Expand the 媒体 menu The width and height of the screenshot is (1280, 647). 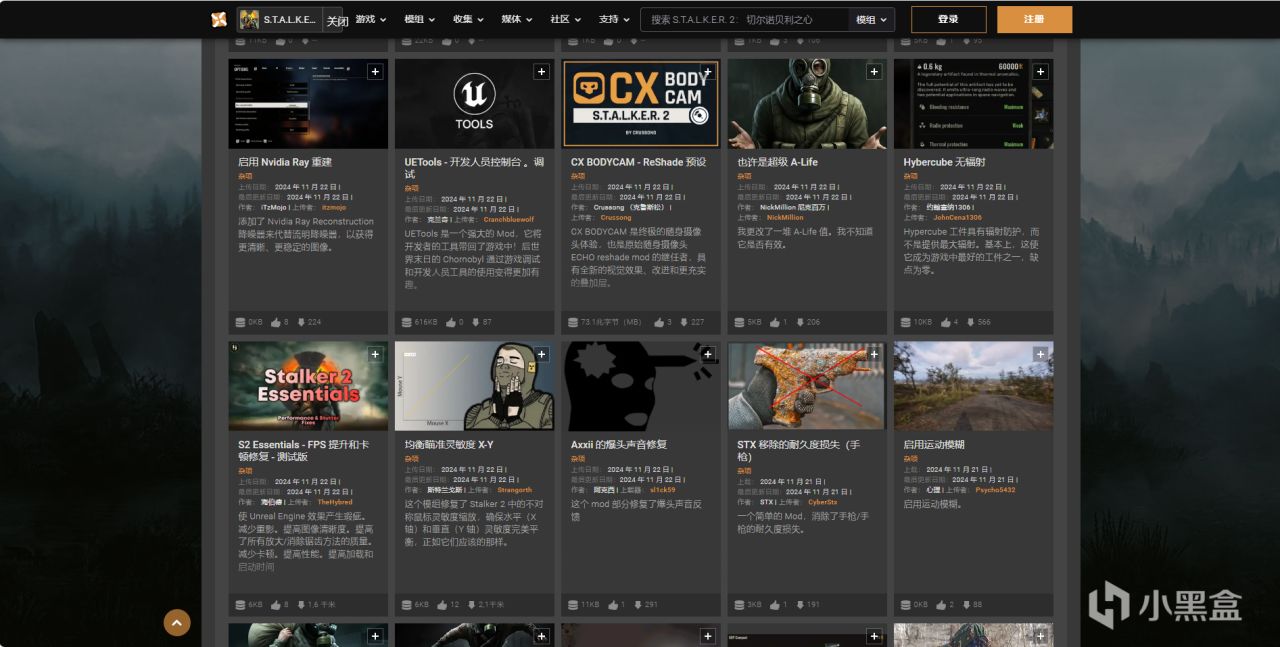(517, 19)
